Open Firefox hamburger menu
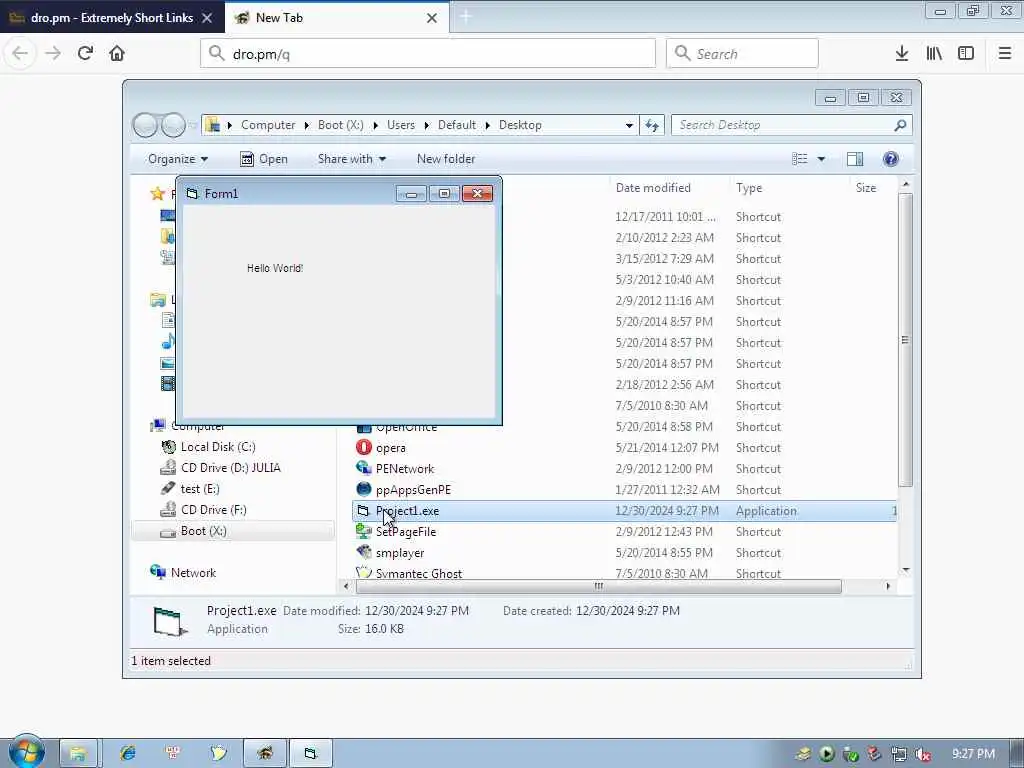This screenshot has height=768, width=1024. point(1005,54)
